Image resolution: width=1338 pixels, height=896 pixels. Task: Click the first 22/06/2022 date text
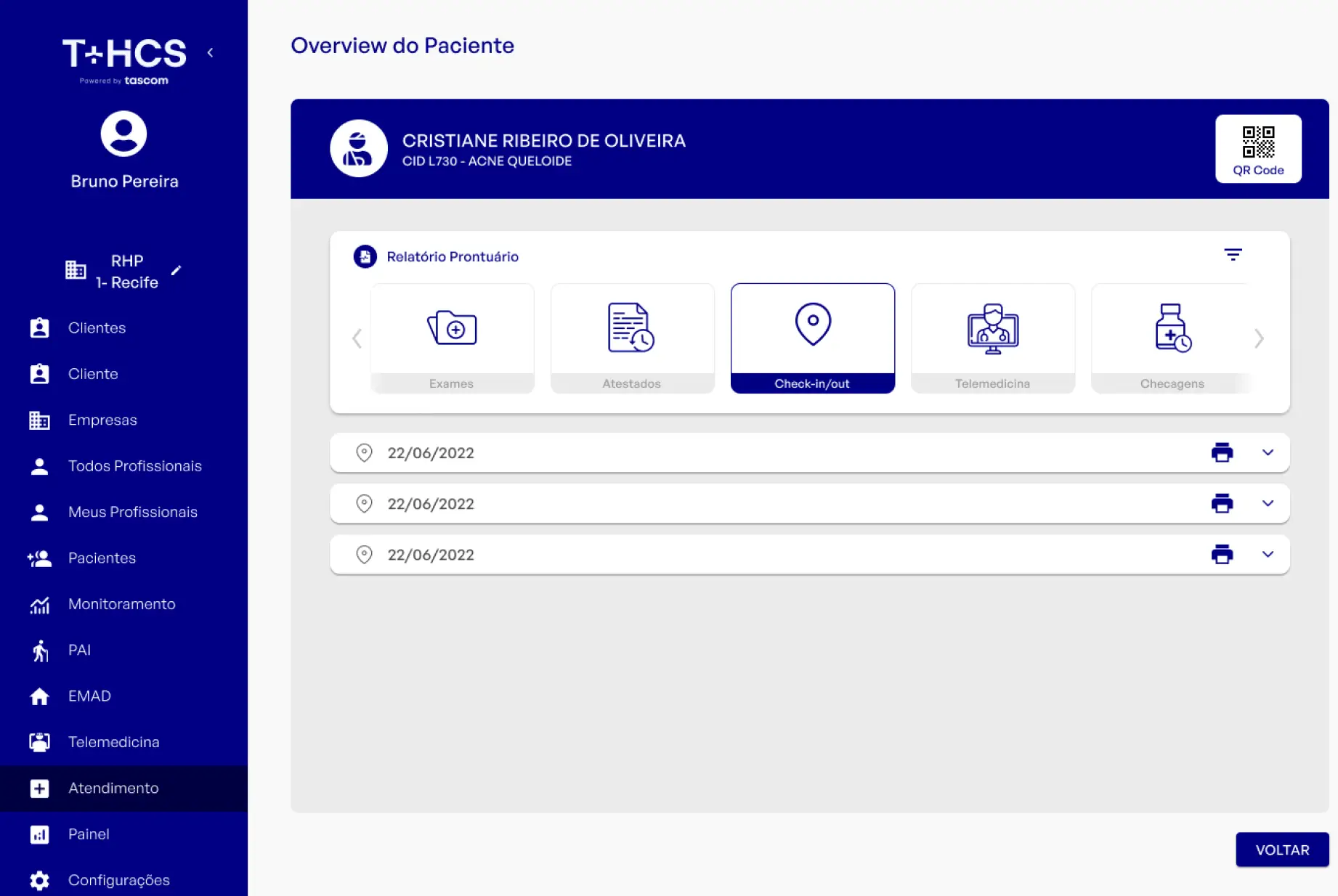pyautogui.click(x=431, y=453)
